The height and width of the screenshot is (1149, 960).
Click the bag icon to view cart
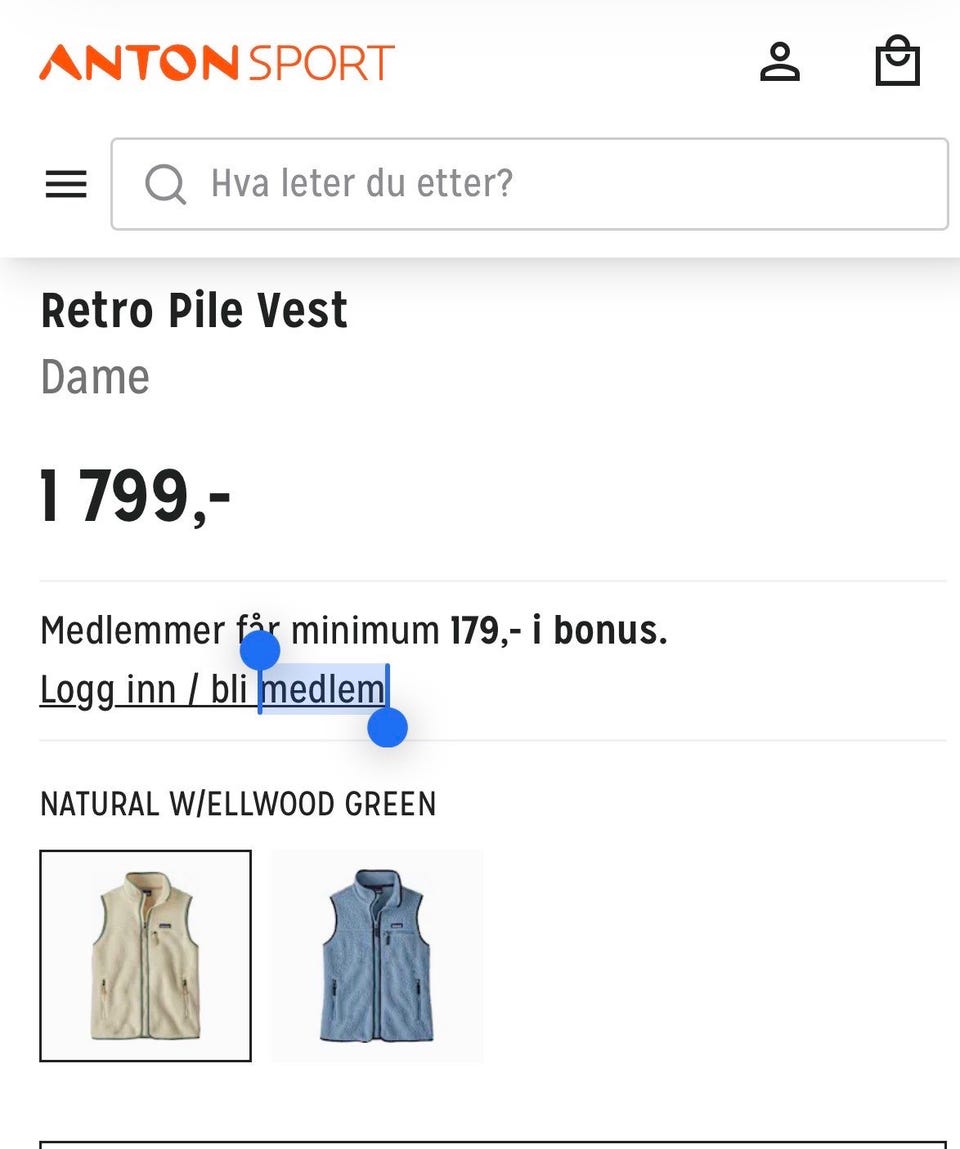[x=898, y=62]
